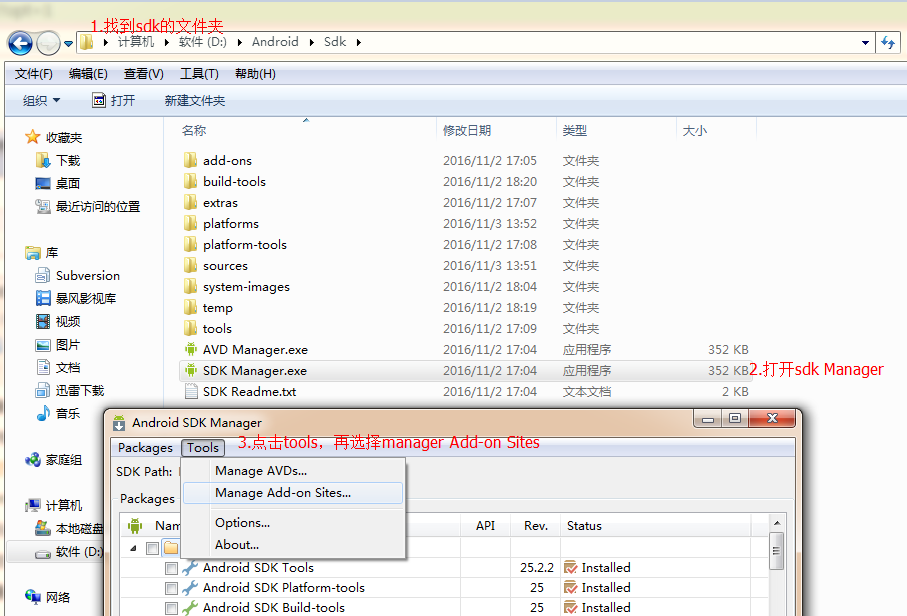Click the 软件 (D:) breadcrumb segment
This screenshot has height=616, width=907.
point(202,42)
